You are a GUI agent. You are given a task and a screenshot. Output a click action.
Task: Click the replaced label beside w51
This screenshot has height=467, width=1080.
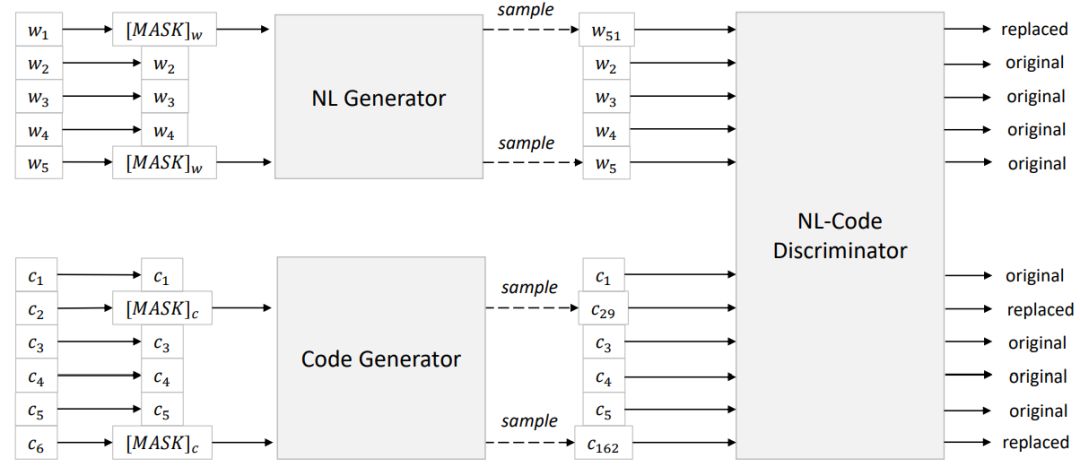(x=1034, y=29)
